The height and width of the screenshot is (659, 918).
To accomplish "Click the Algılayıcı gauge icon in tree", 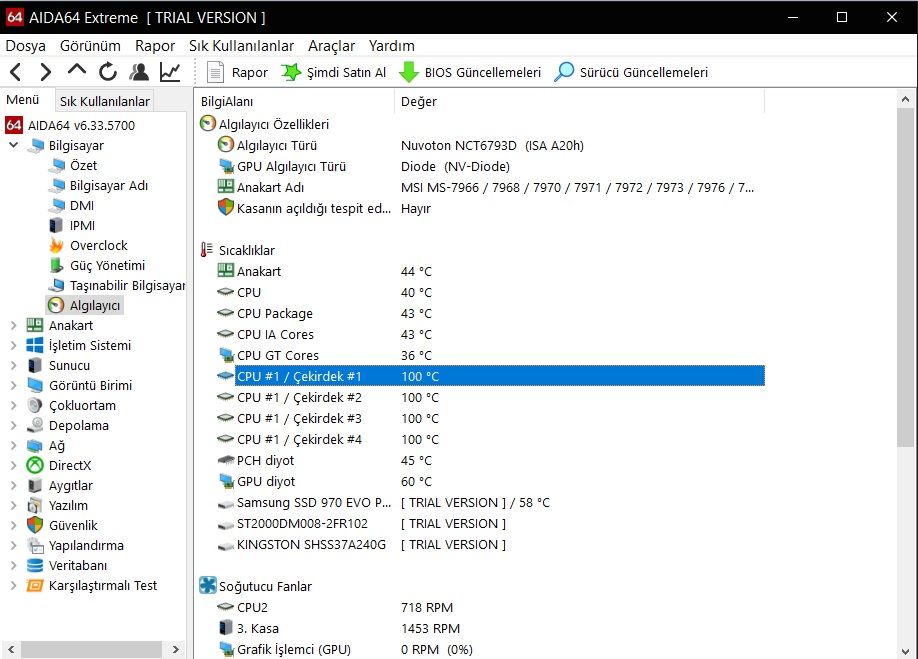I will click(x=56, y=305).
